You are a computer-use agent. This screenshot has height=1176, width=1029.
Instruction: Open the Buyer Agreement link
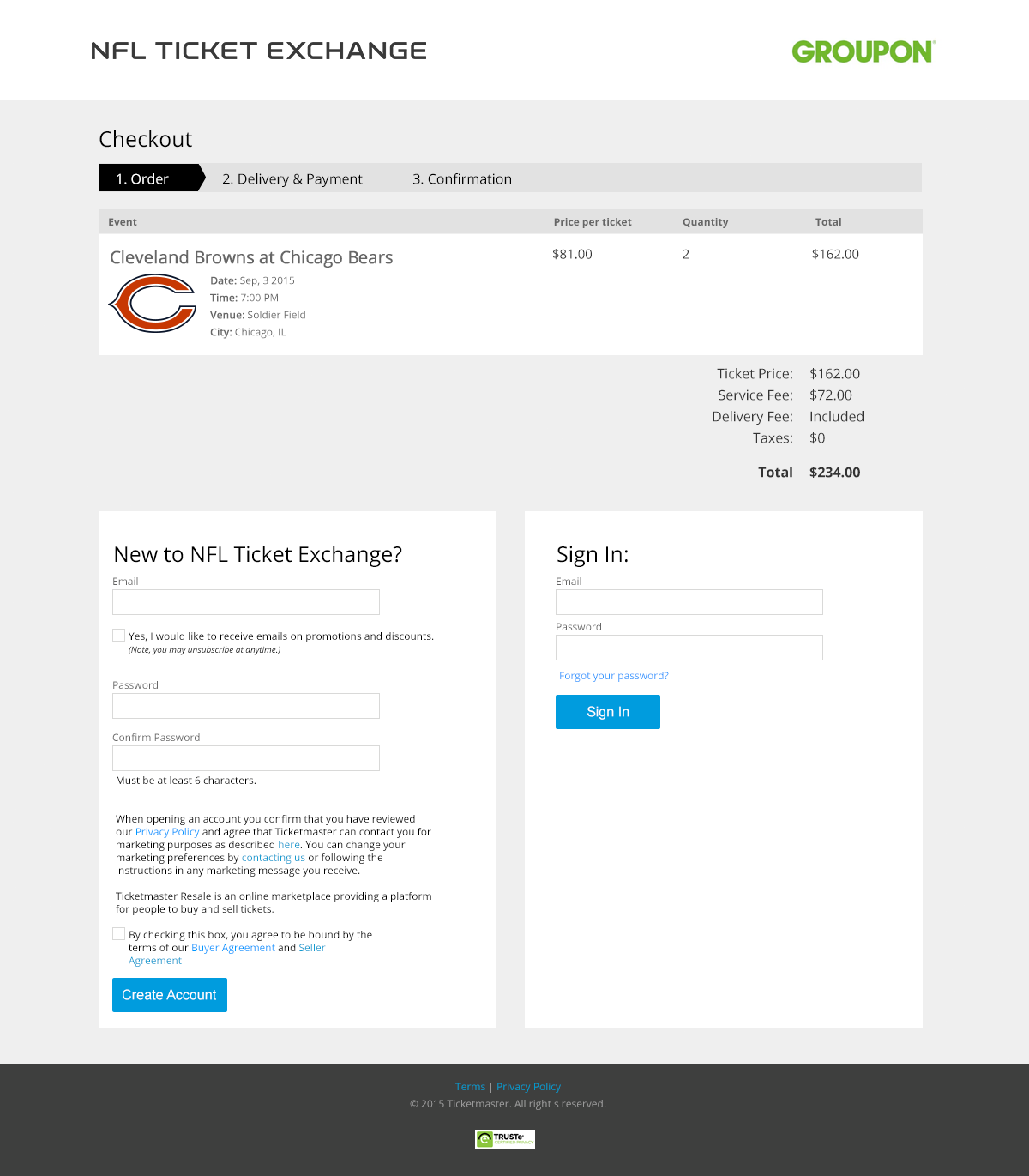pyautogui.click(x=233, y=948)
